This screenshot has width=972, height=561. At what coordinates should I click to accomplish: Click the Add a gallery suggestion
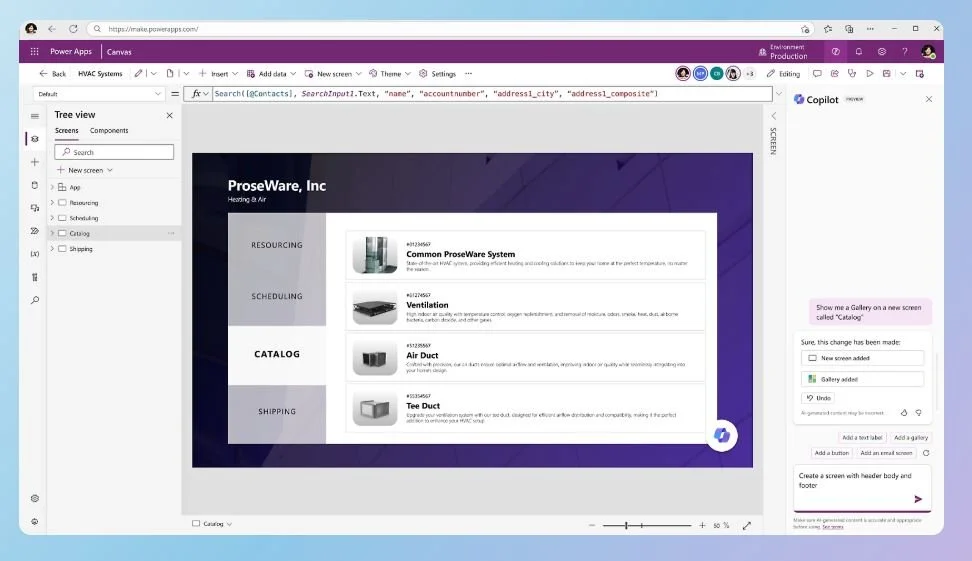click(x=911, y=438)
